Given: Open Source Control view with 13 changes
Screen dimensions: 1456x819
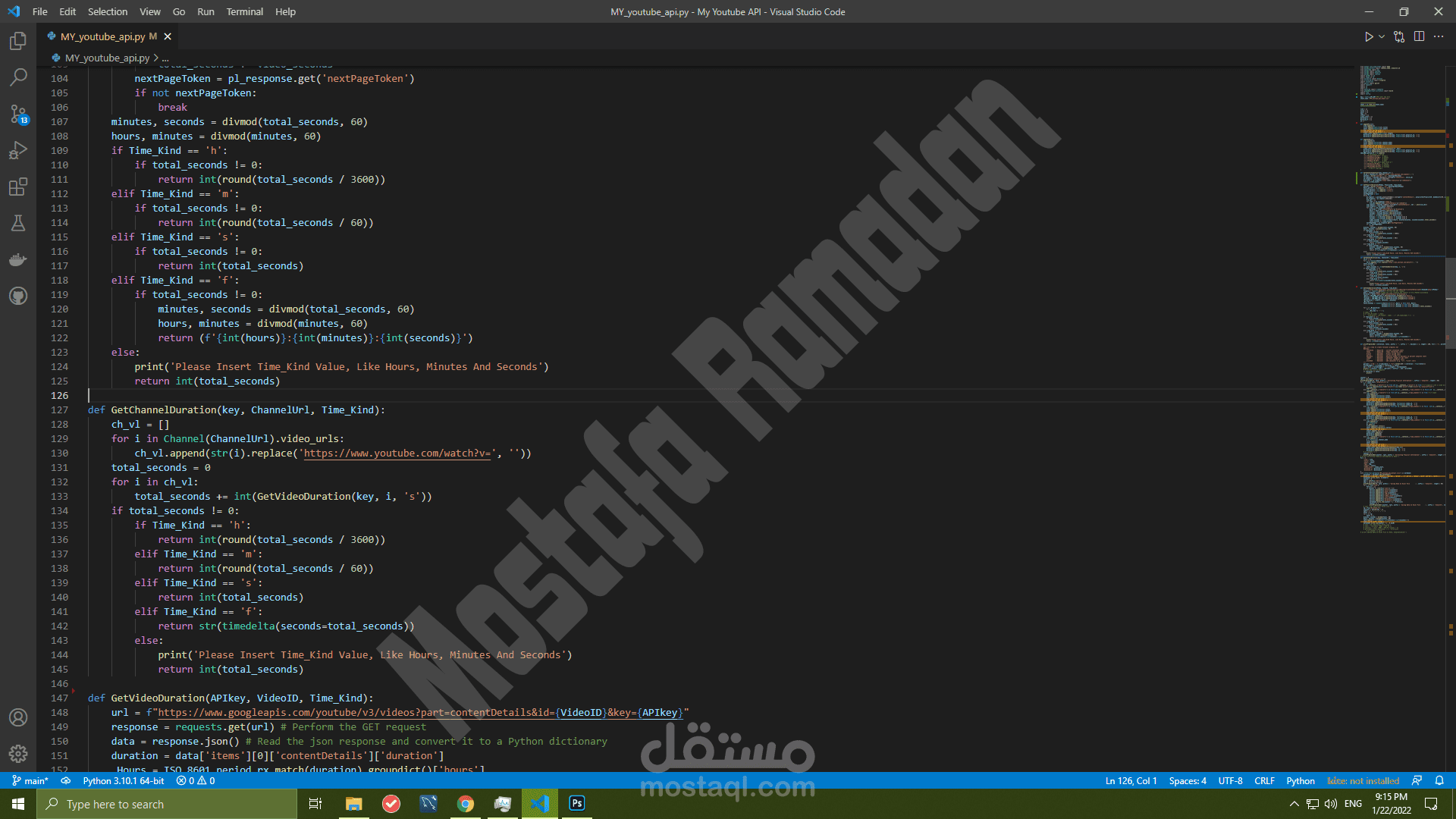Looking at the screenshot, I should [18, 114].
